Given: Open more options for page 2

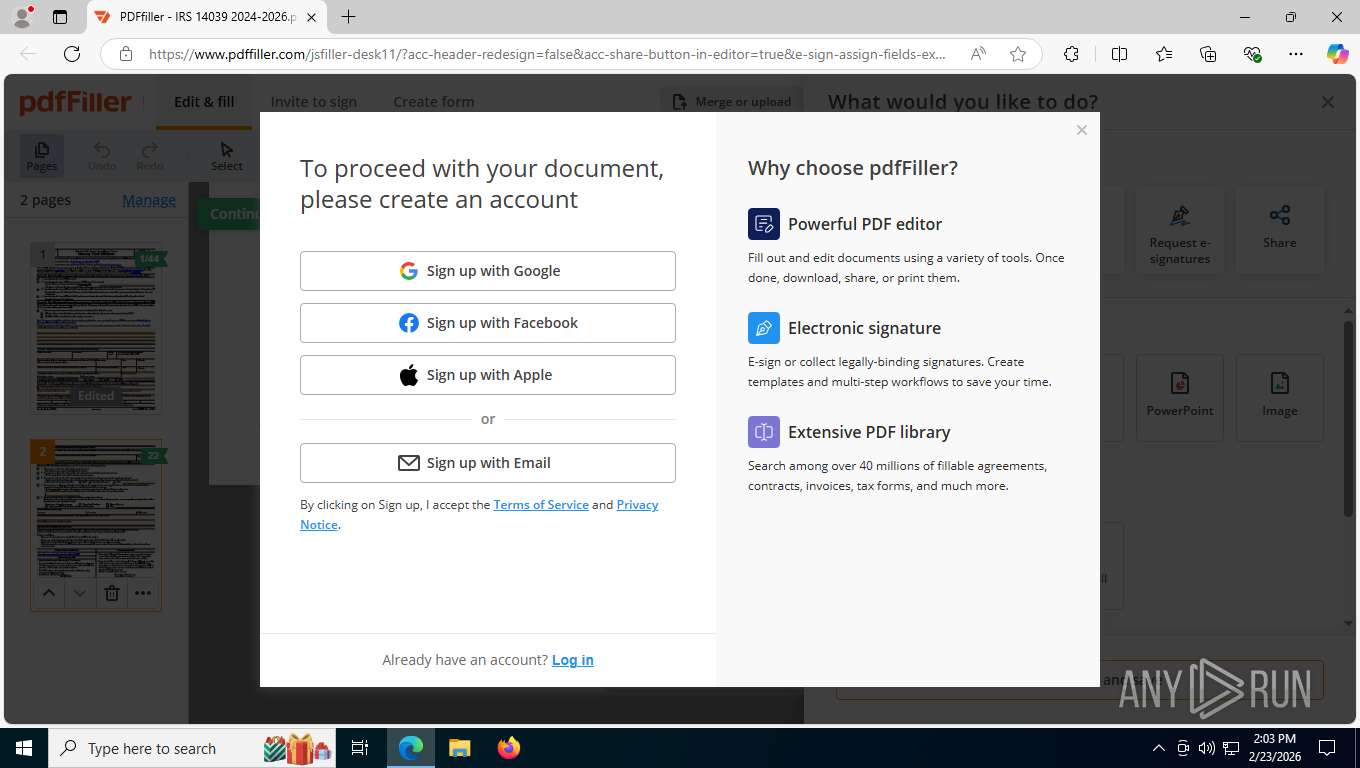Looking at the screenshot, I should 143,593.
